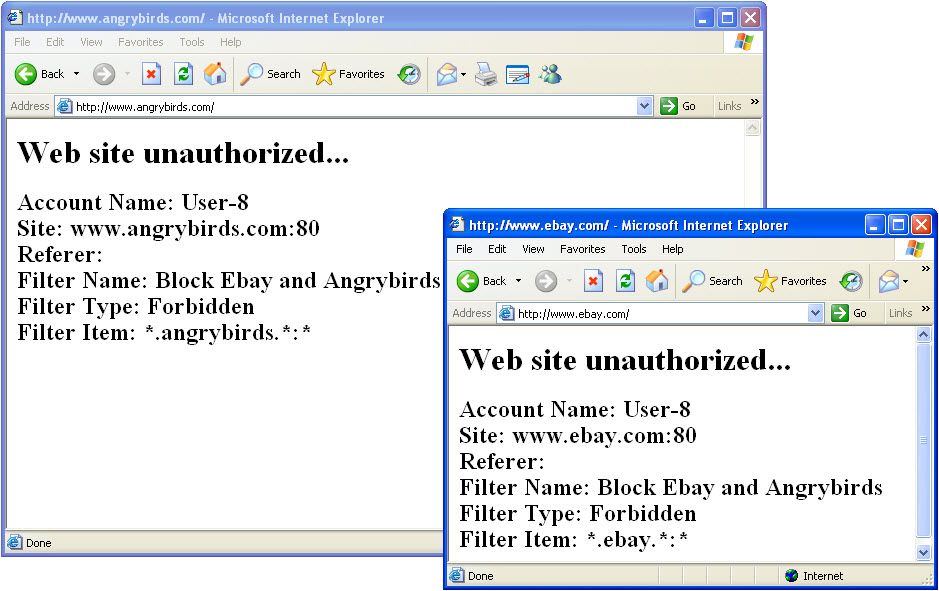Open address bar dropdown in ebay window
The image size is (939, 591).
(x=815, y=313)
